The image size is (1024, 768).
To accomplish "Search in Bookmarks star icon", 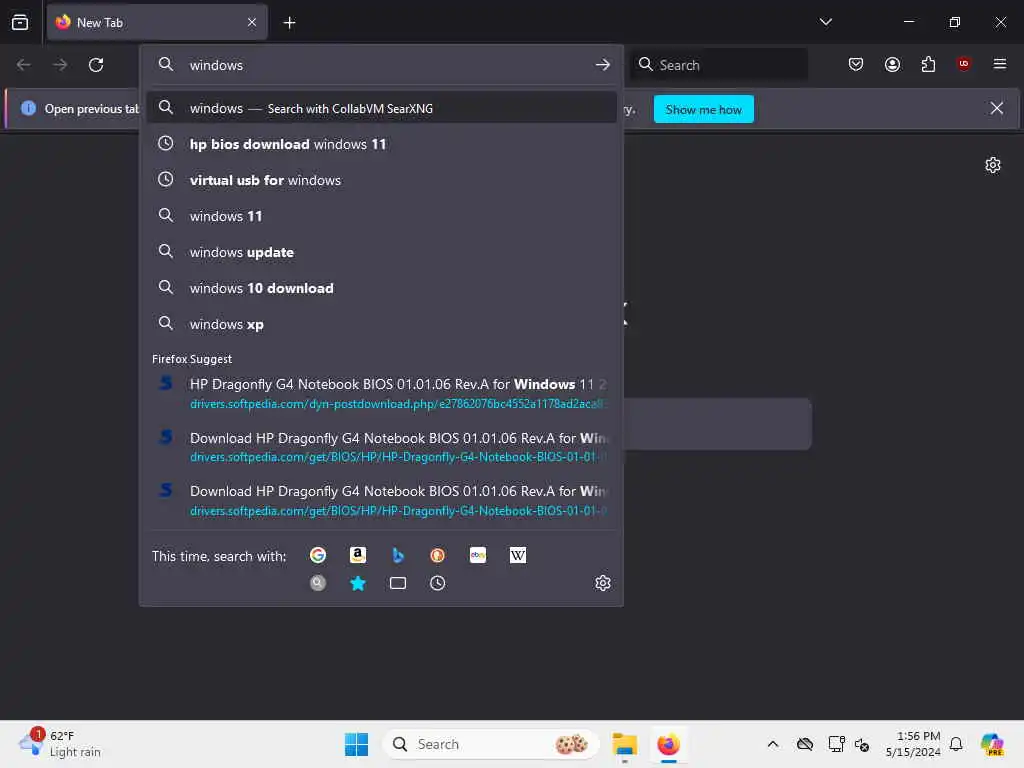I will pos(358,583).
